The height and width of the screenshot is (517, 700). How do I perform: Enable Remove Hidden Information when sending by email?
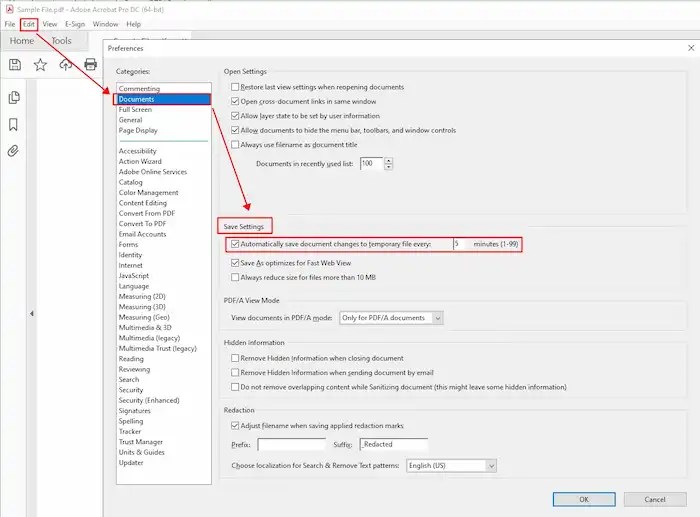click(235, 372)
